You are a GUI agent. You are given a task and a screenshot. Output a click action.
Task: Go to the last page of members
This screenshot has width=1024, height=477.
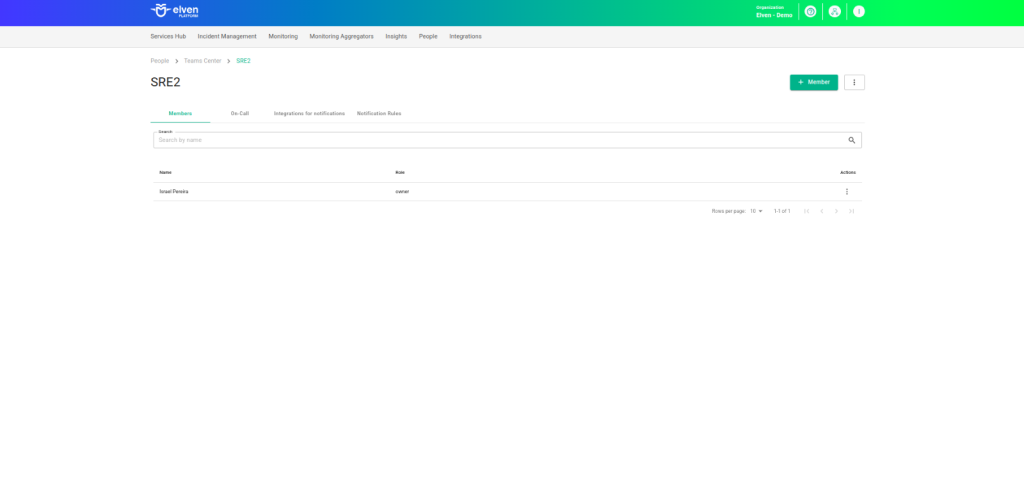(851, 211)
